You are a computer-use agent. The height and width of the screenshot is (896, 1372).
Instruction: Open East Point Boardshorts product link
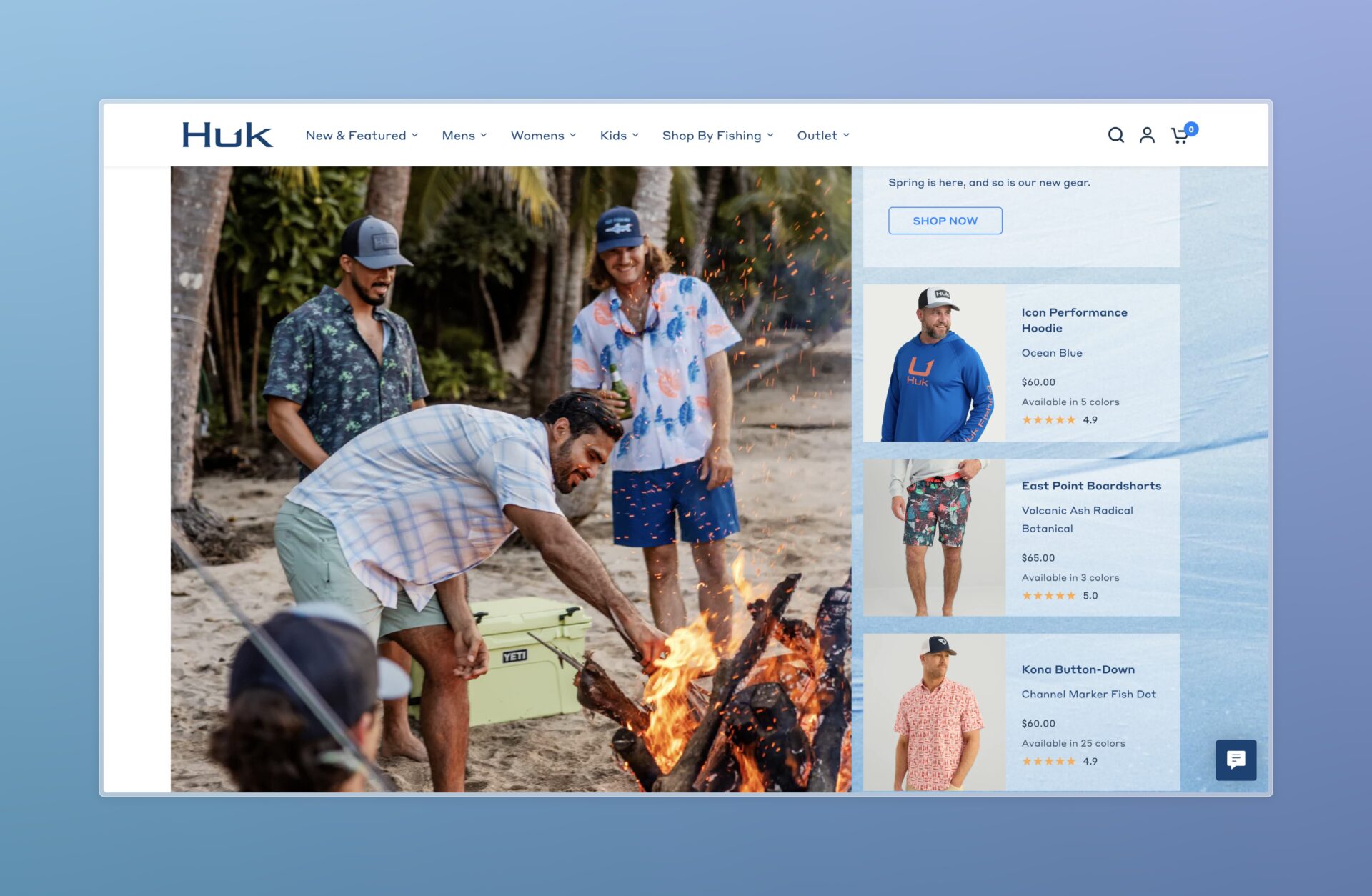(1090, 486)
